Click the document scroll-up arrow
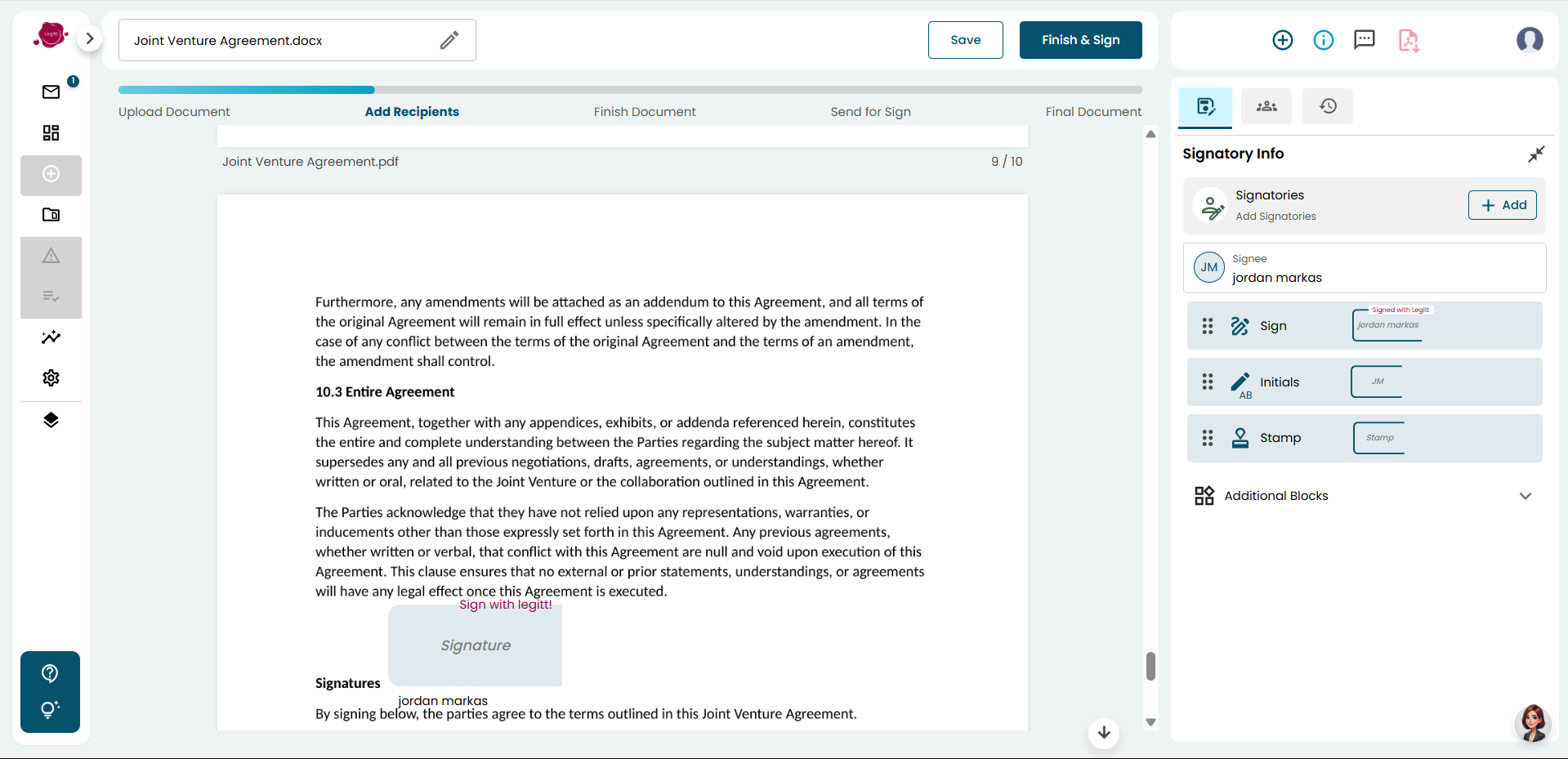 [x=1150, y=134]
